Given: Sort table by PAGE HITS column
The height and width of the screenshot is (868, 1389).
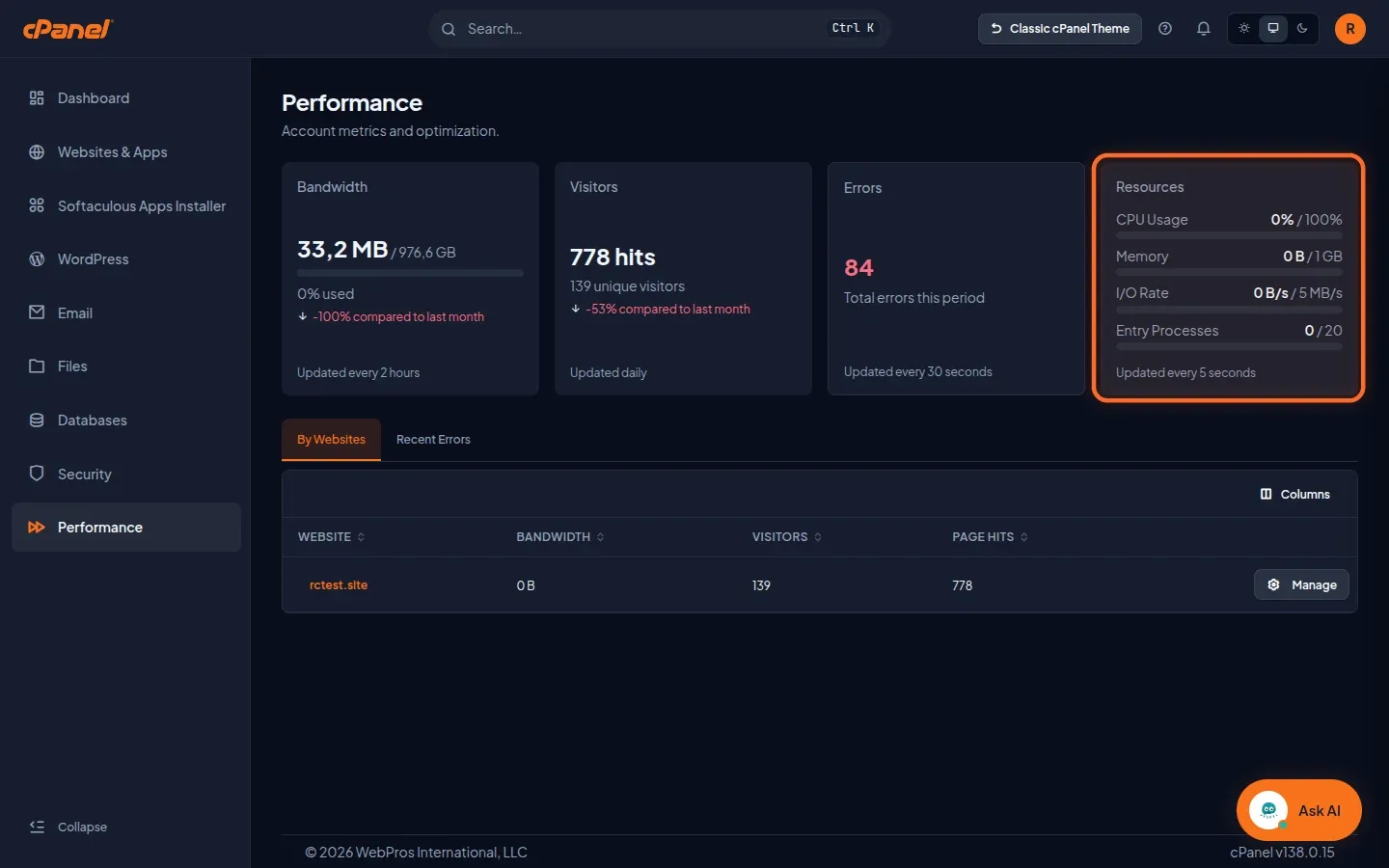Looking at the screenshot, I should point(991,537).
